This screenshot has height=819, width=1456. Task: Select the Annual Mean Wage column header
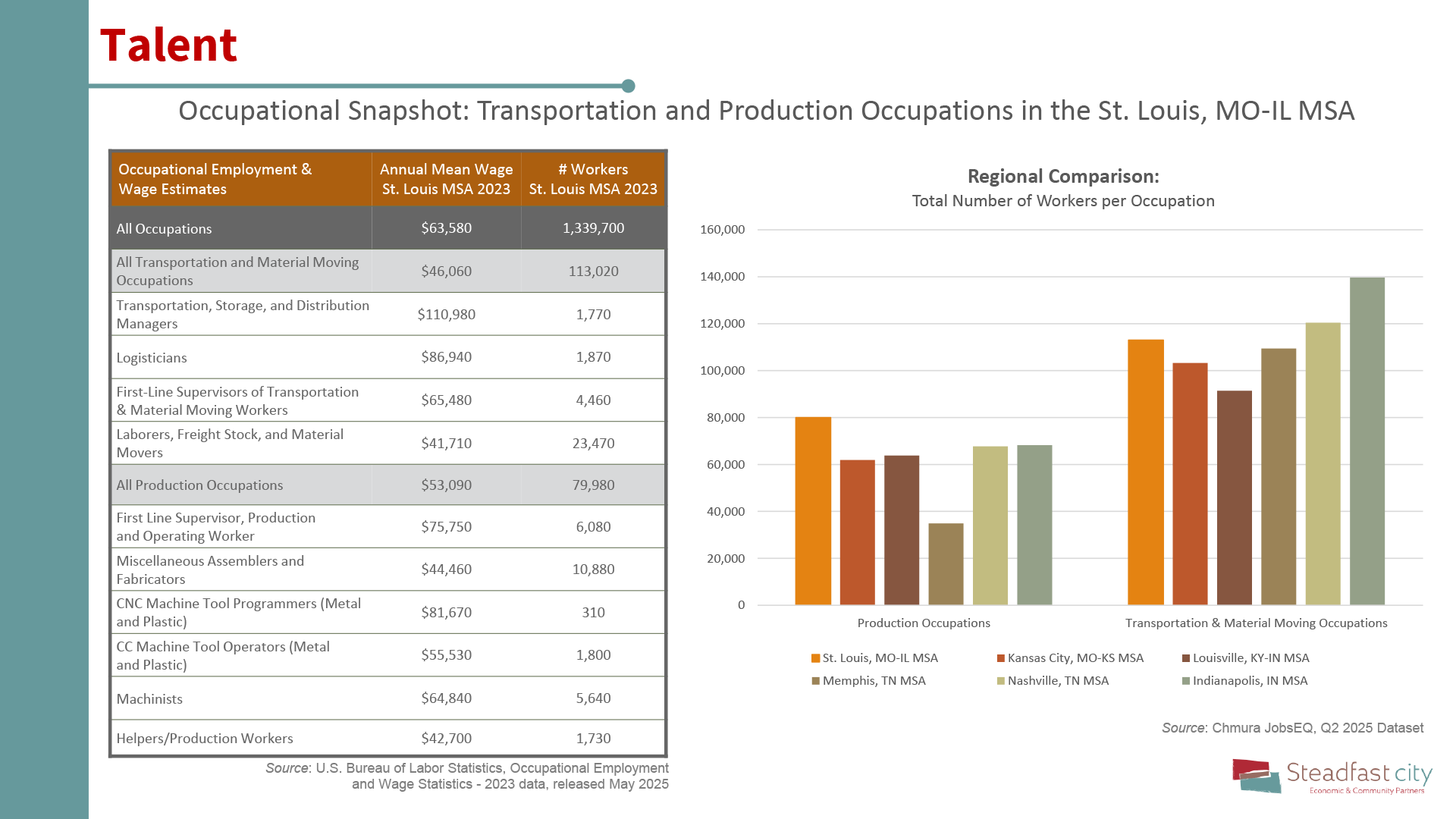(x=446, y=179)
